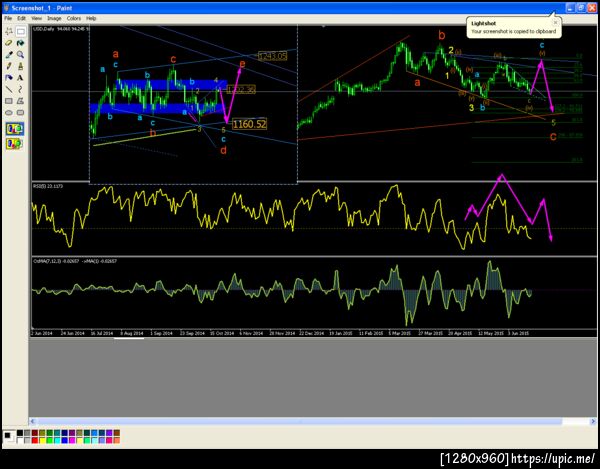This screenshot has height=469, width=600.
Task: Select the Text tool
Action: coord(21,78)
